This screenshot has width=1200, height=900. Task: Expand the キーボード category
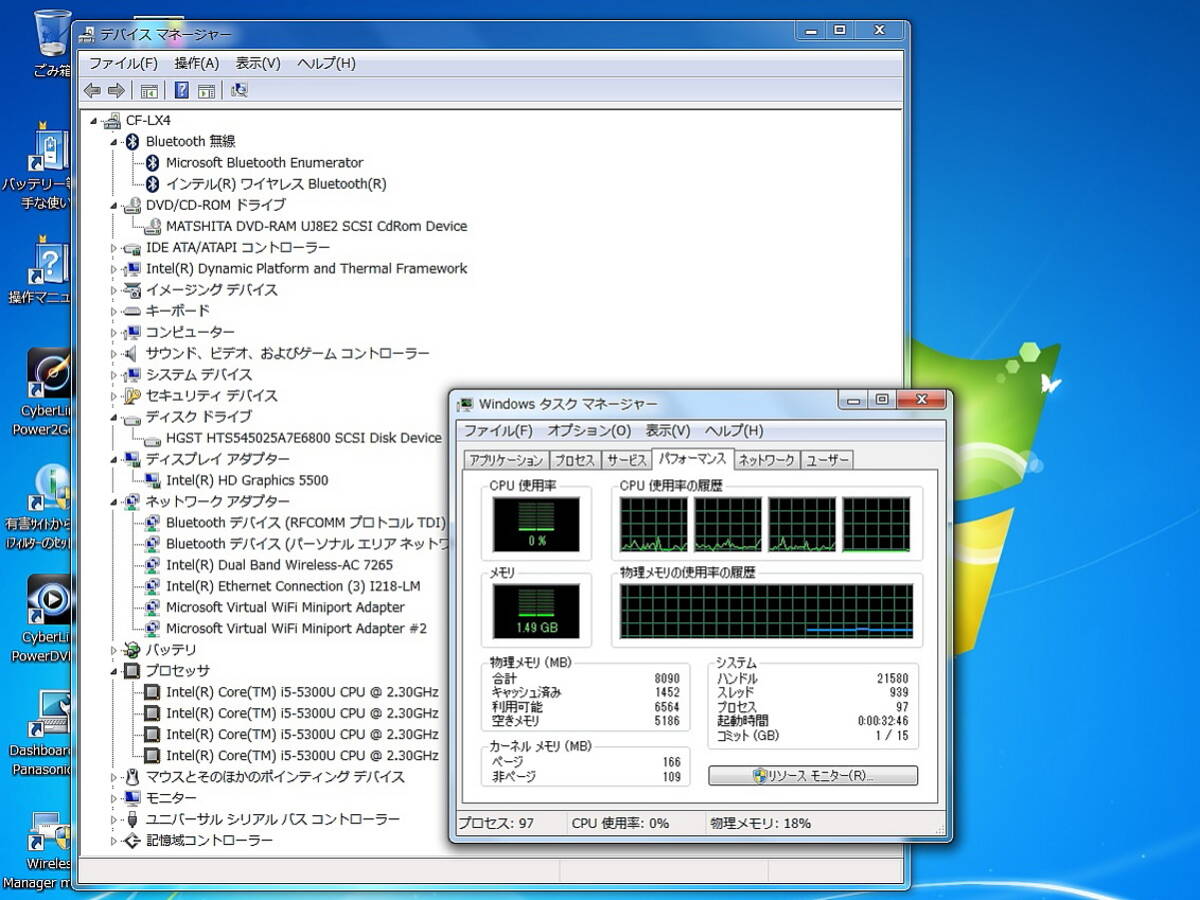(113, 311)
